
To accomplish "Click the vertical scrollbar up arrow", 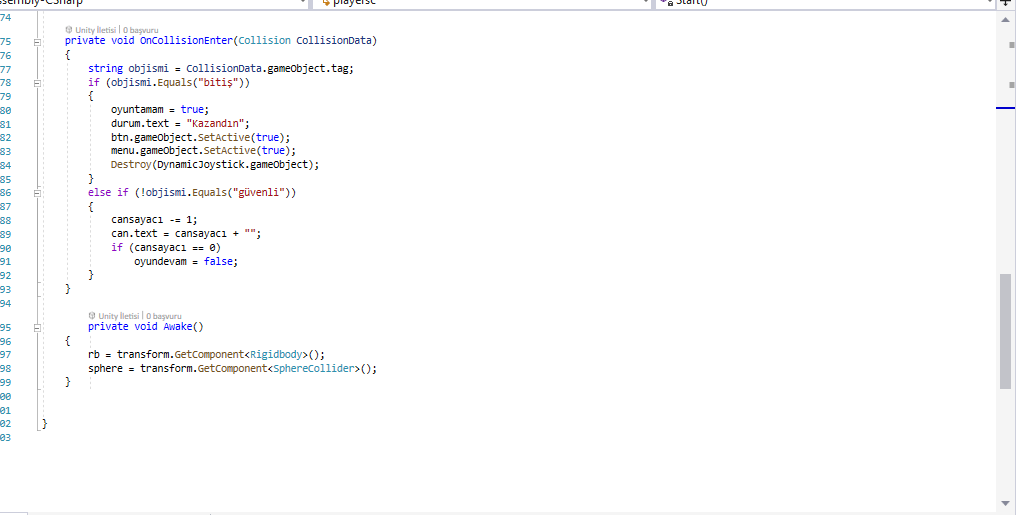I will tap(1005, 21).
